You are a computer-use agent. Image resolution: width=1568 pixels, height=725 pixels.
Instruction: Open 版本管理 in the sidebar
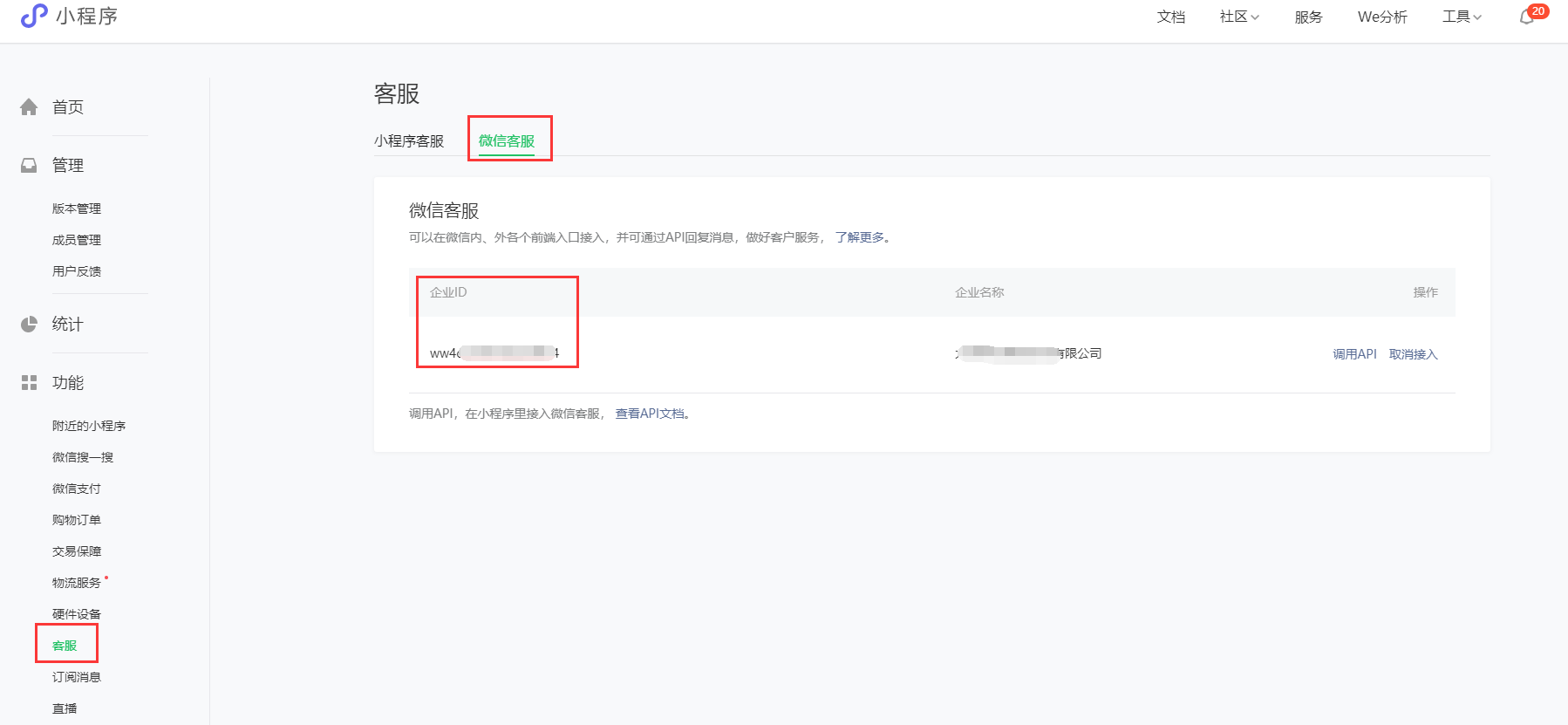coord(77,209)
